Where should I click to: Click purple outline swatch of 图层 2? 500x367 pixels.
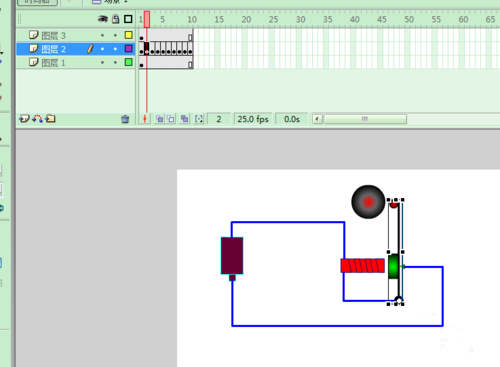point(128,49)
